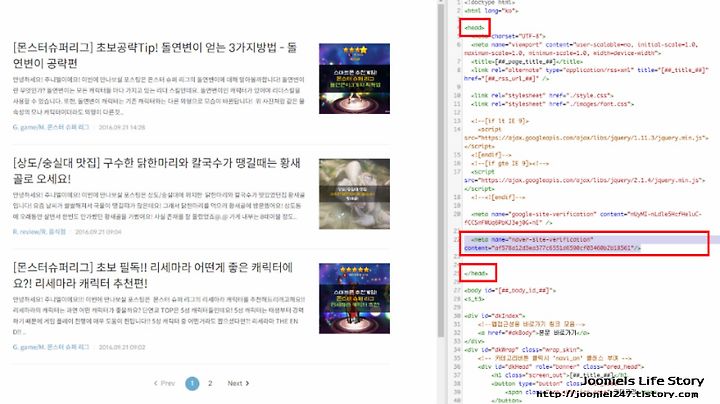The image size is (720, 404).
Task: Click the title [##_page_title_##] code line
Action: click(527, 62)
